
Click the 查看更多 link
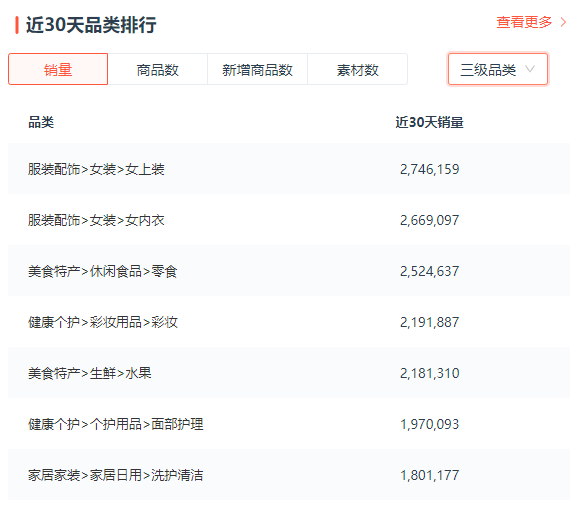click(x=524, y=22)
